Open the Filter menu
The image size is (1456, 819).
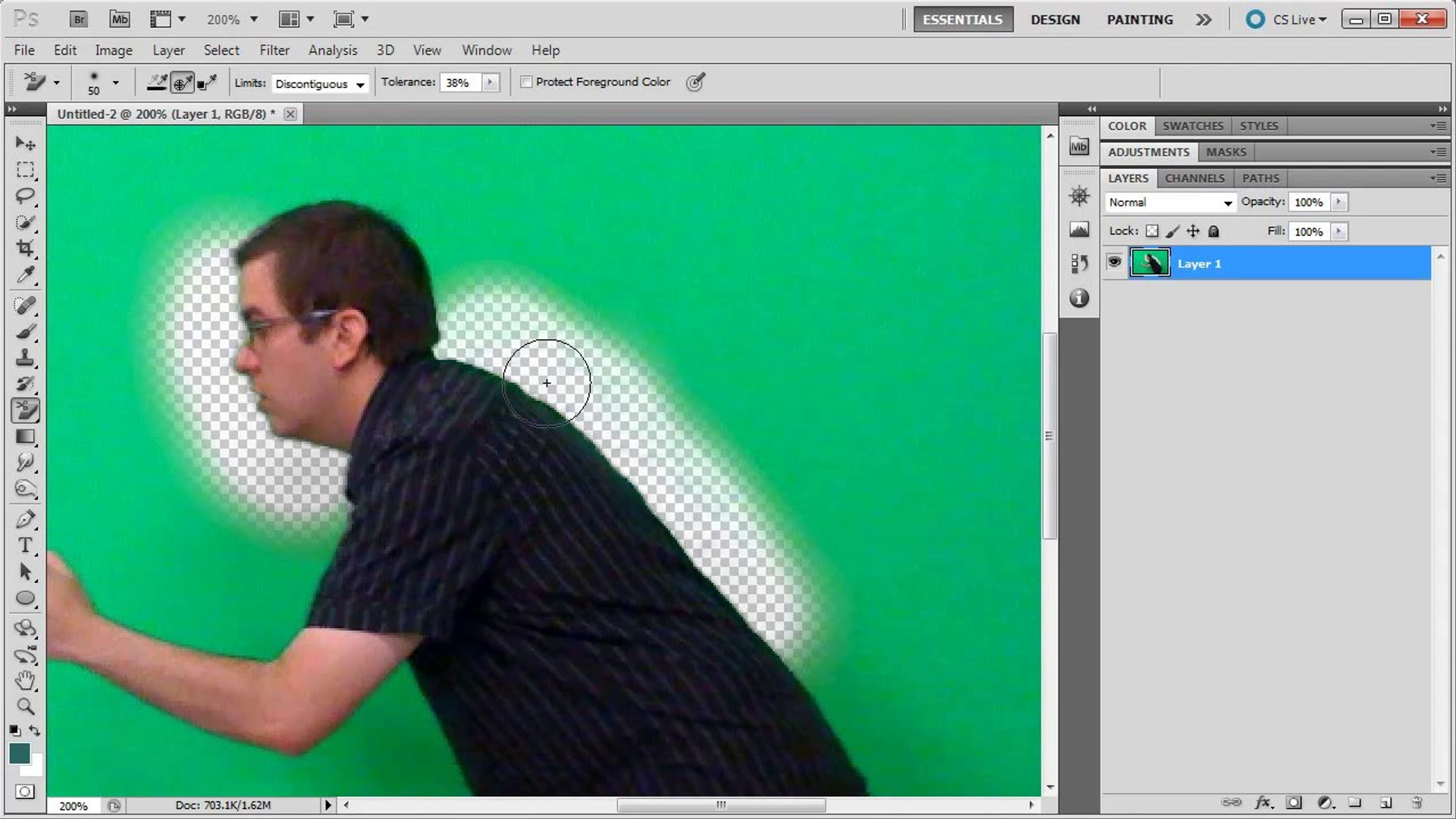tap(274, 50)
